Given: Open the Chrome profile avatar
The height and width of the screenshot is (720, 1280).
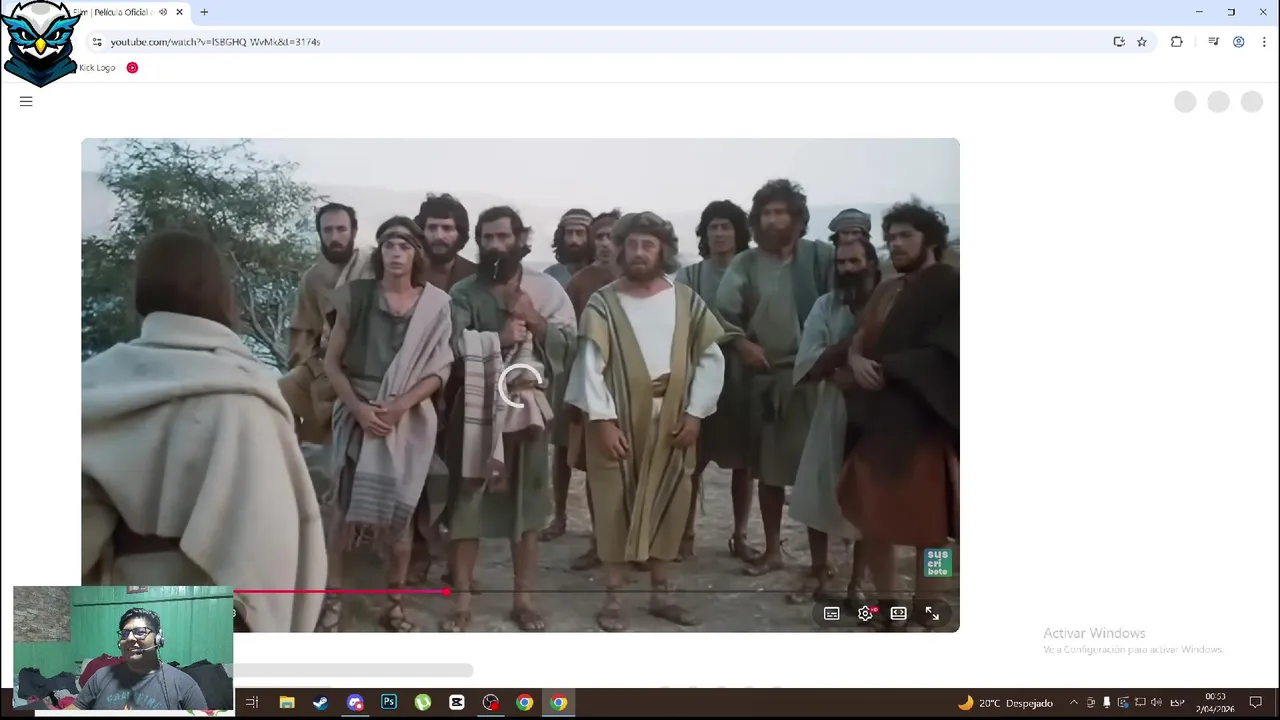Looking at the screenshot, I should click(1238, 42).
